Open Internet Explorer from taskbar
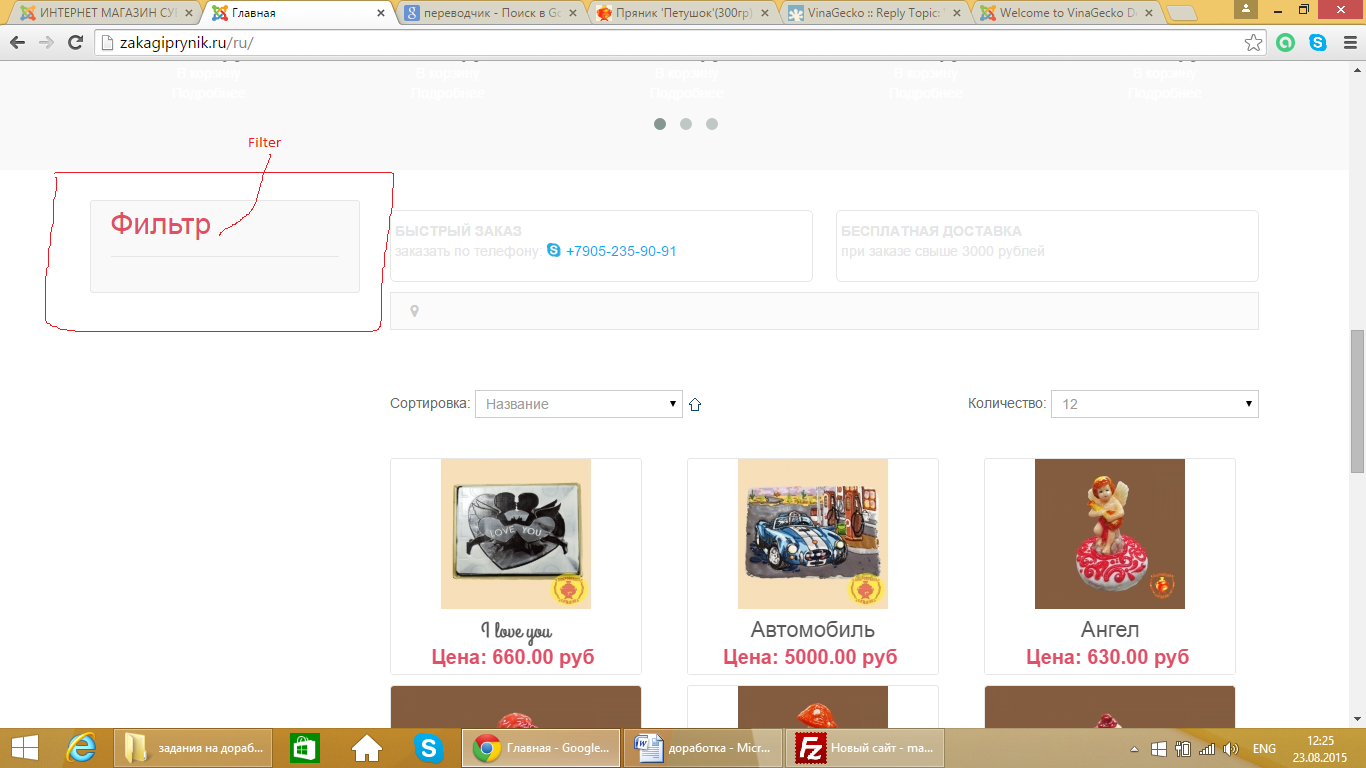 (80, 748)
